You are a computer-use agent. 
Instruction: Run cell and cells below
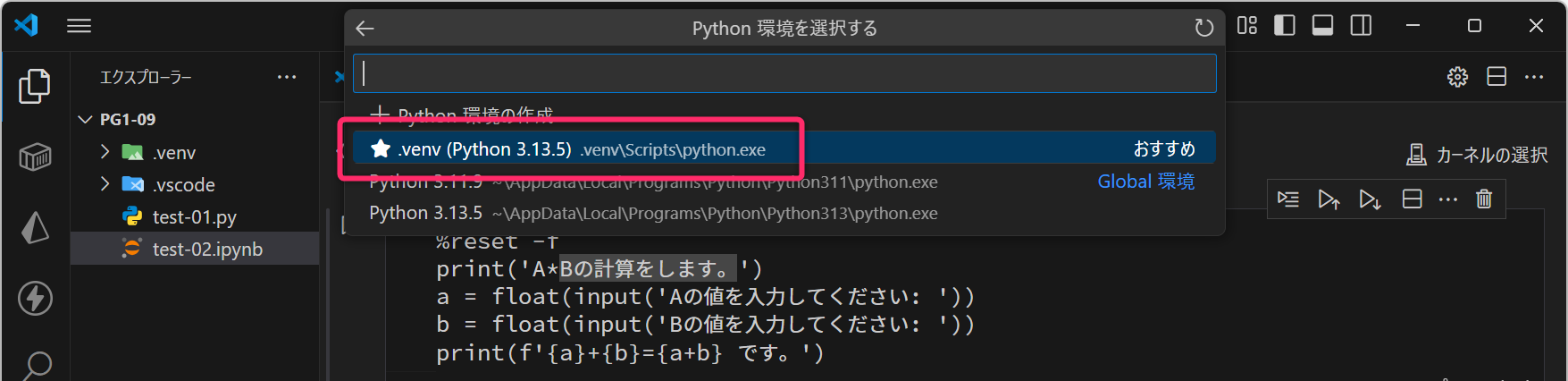pyautogui.click(x=1370, y=199)
